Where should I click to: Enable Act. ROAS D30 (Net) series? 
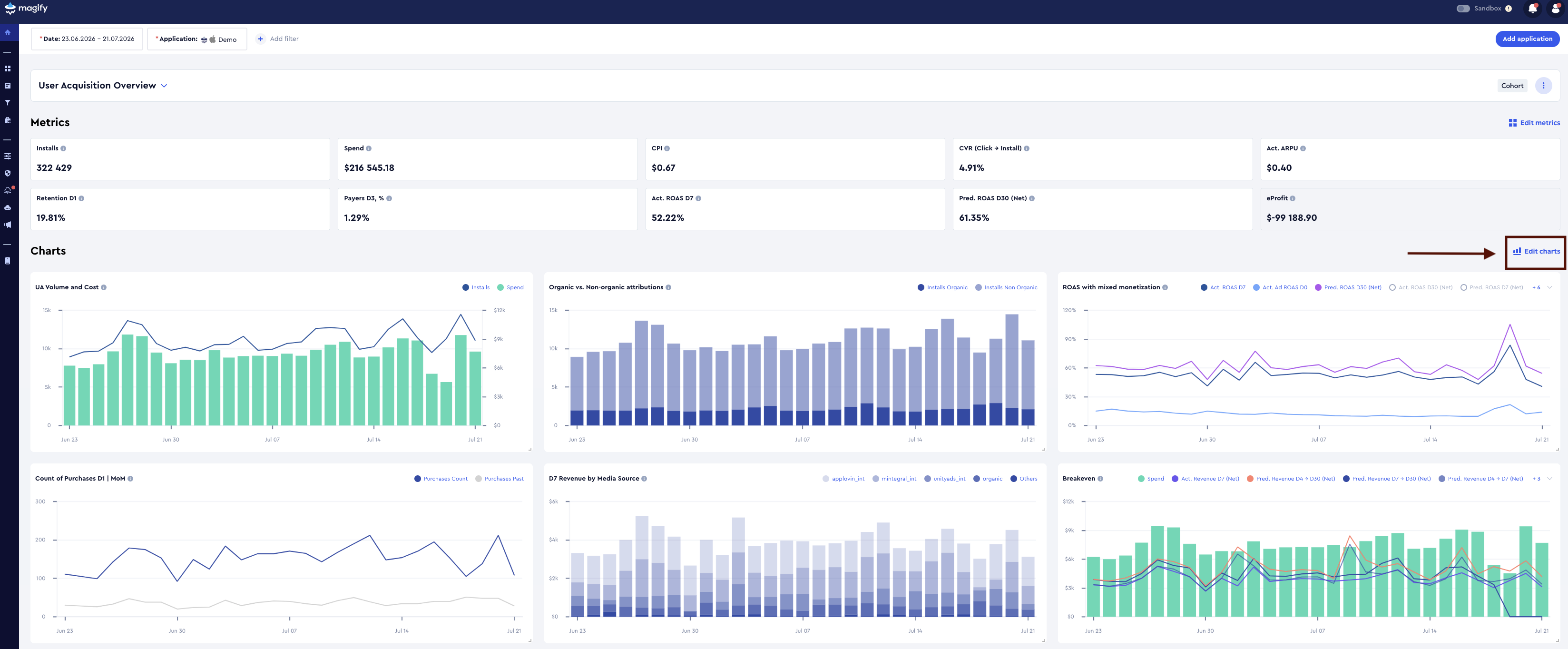tap(1421, 287)
